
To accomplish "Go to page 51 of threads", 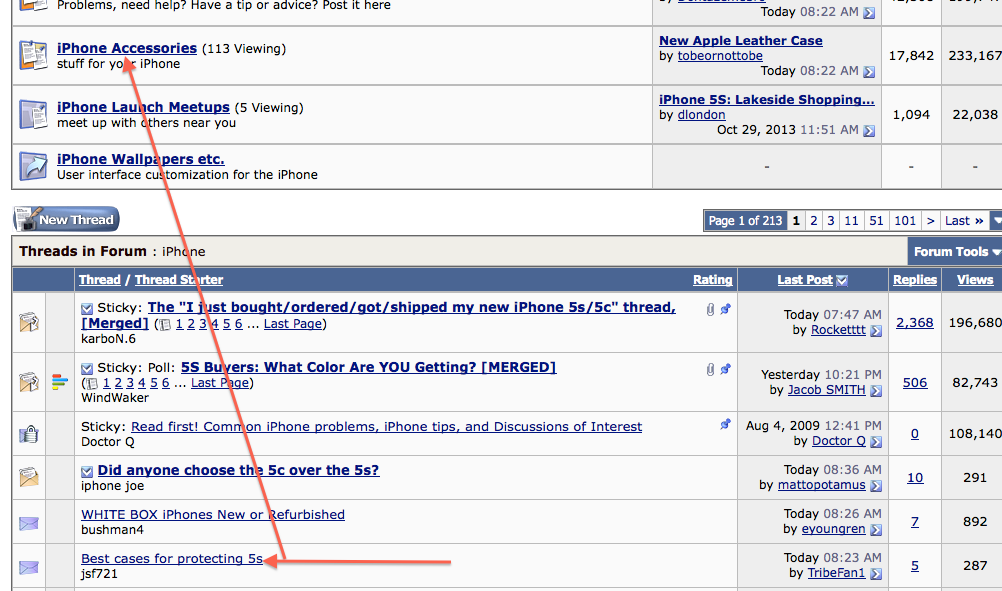I will click(876, 220).
